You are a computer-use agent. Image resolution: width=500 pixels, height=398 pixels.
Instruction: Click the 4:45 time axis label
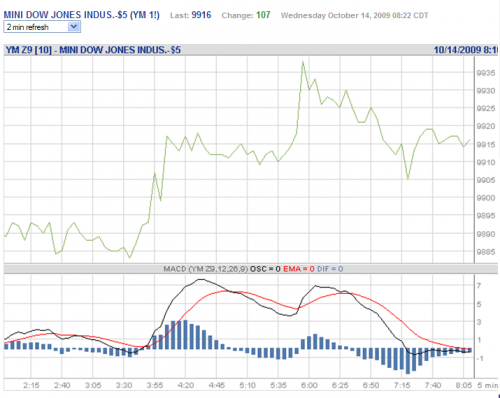[x=217, y=385]
